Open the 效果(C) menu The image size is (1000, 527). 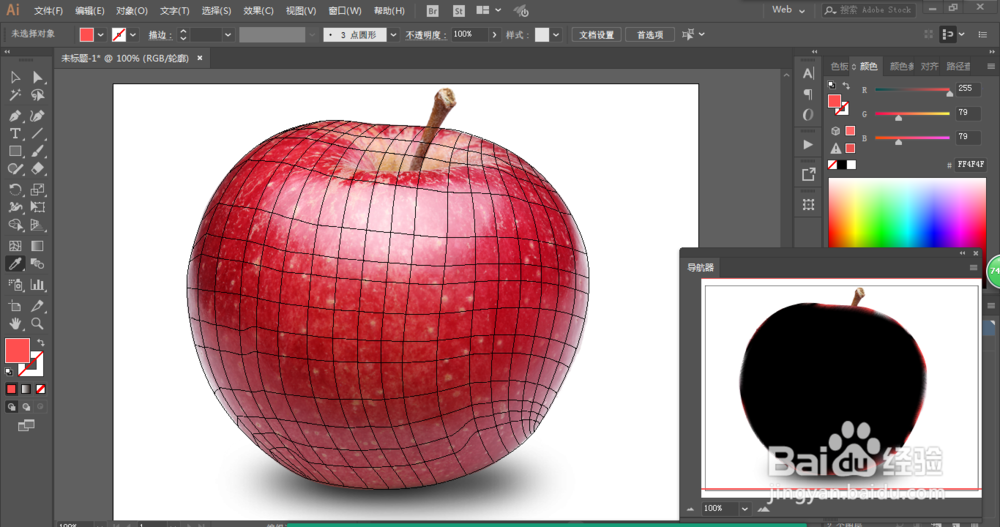[x=258, y=11]
